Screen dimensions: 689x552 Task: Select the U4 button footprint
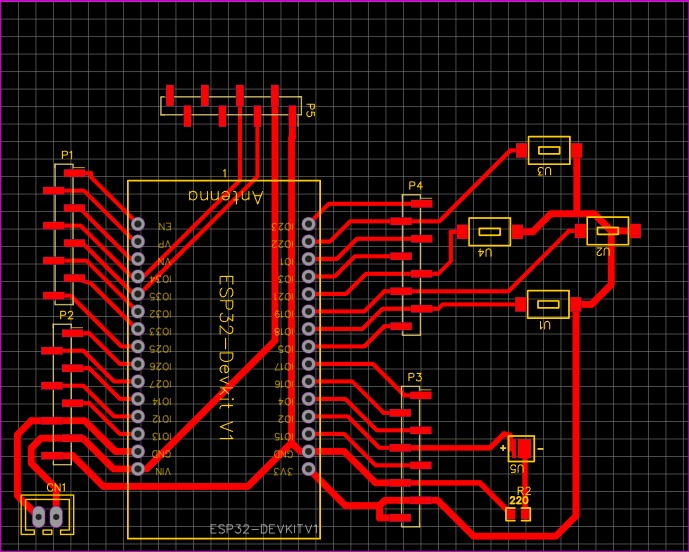[490, 232]
